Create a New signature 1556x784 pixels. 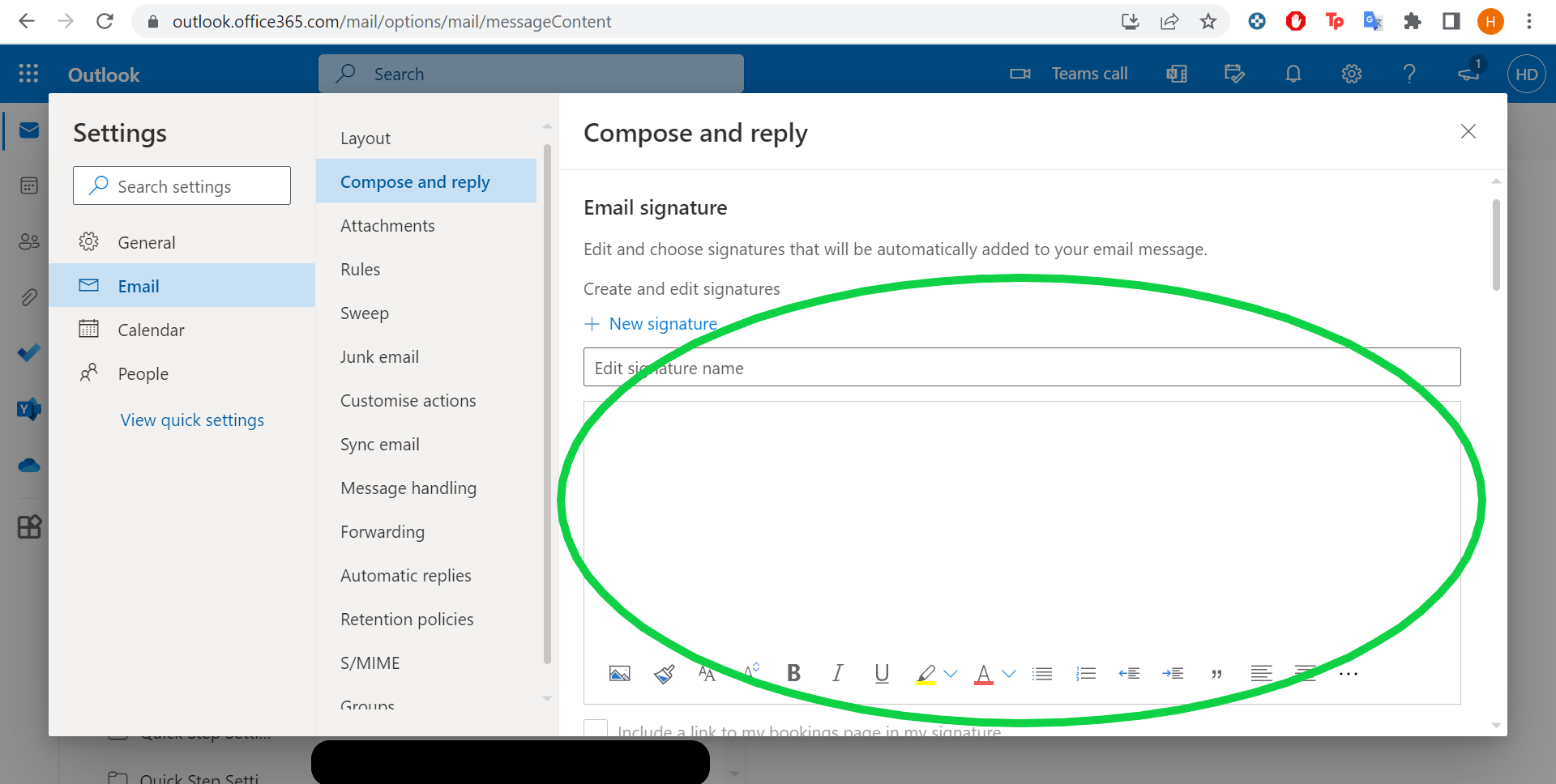point(651,324)
